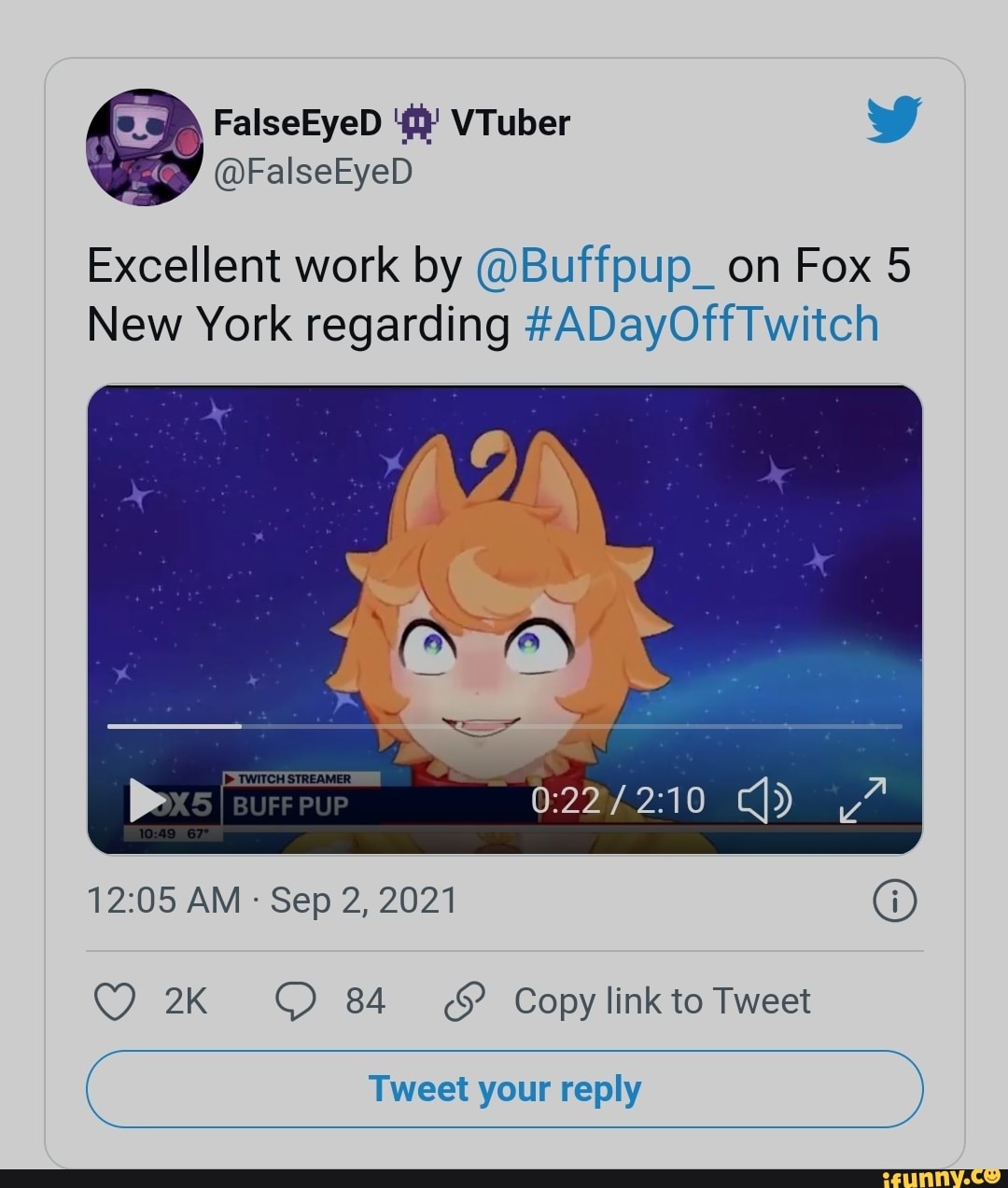Click the Twitter bird logo
The image size is (1008, 1188).
pos(893,119)
